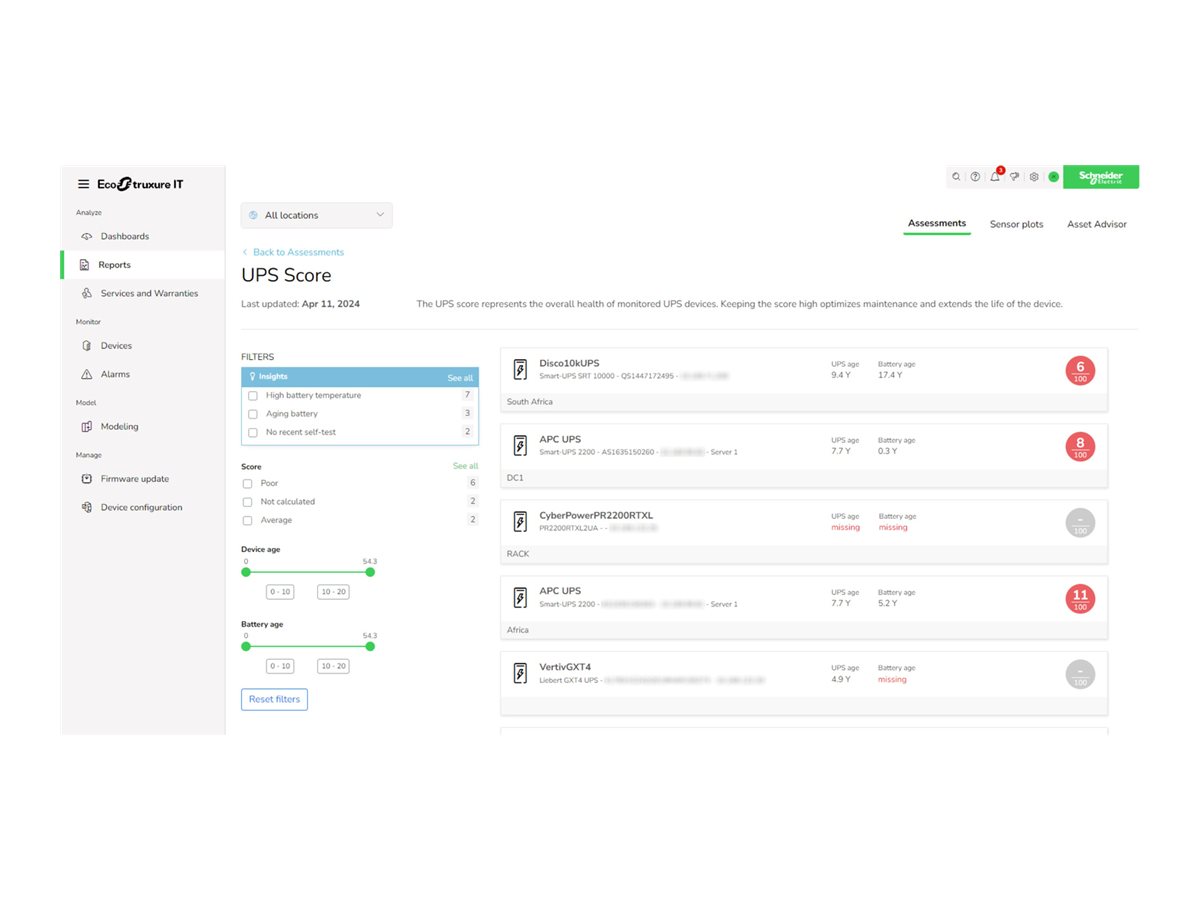1200x900 pixels.
Task: Click the Disco10kUPS device icon
Action: (x=520, y=370)
